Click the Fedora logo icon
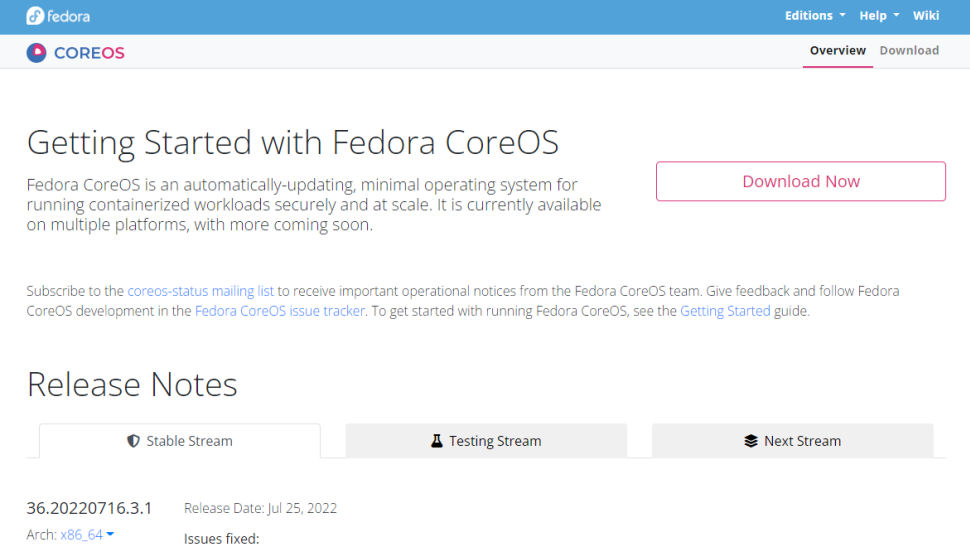This screenshot has width=970, height=545. 35,16
